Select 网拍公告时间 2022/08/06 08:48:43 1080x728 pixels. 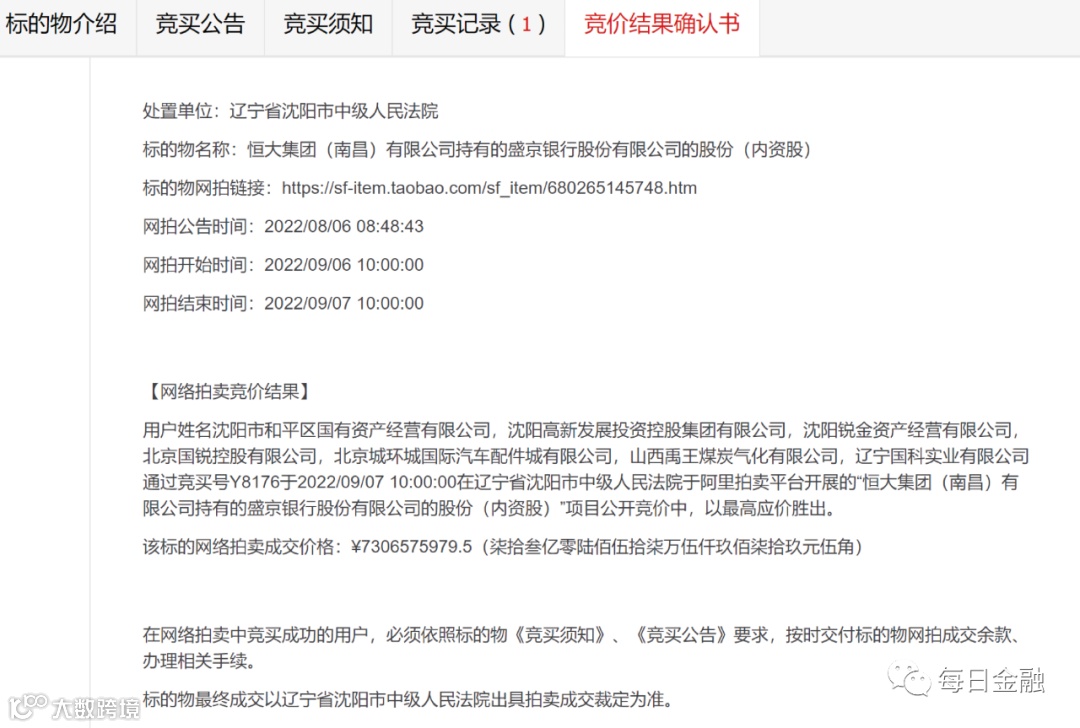(283, 227)
